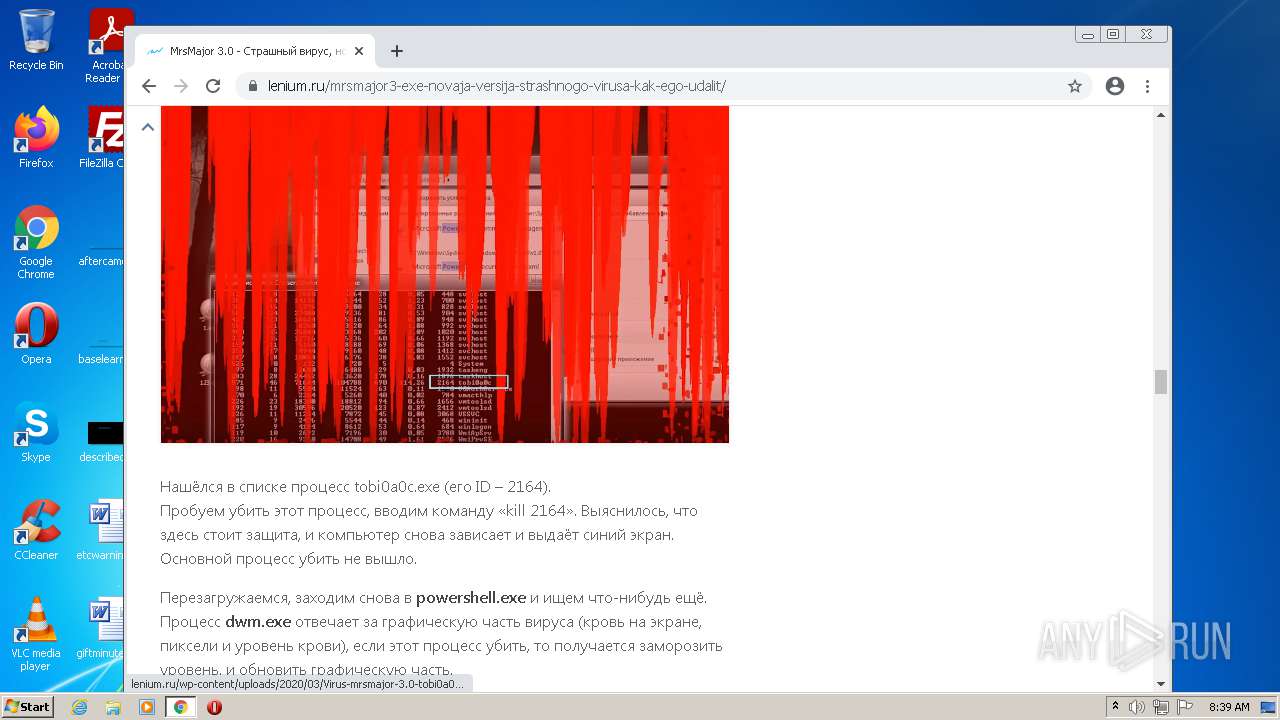This screenshot has height=720, width=1280.
Task: Open the etcwarning document on desktop
Action: coord(102,529)
